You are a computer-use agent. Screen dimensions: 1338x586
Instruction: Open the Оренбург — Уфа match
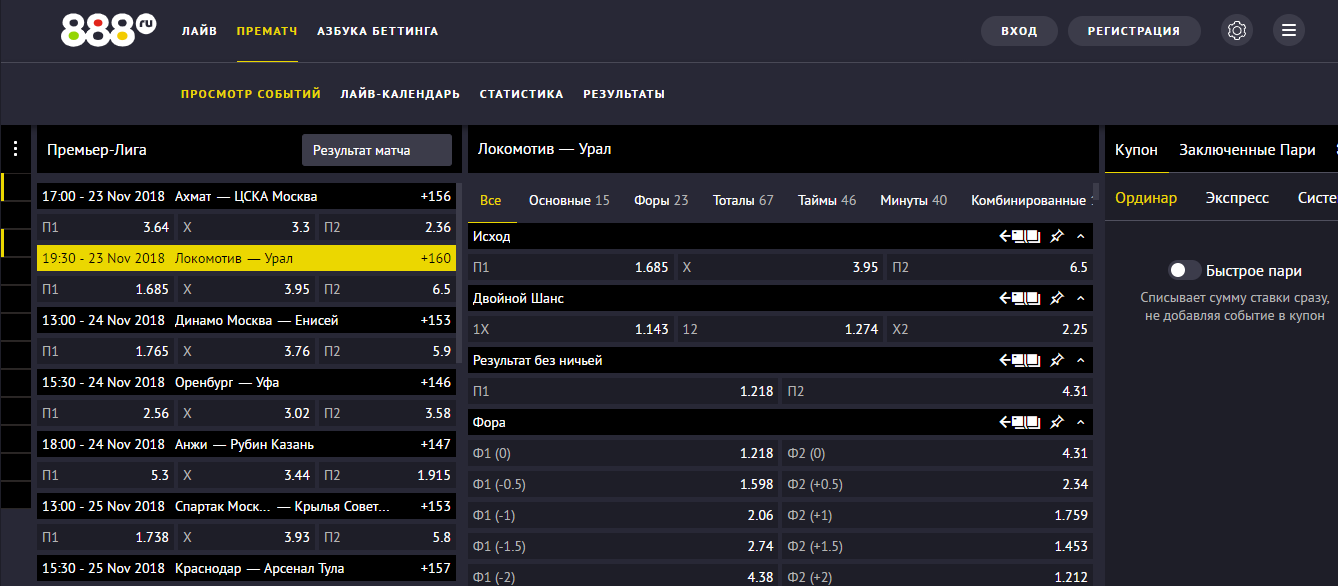(246, 383)
